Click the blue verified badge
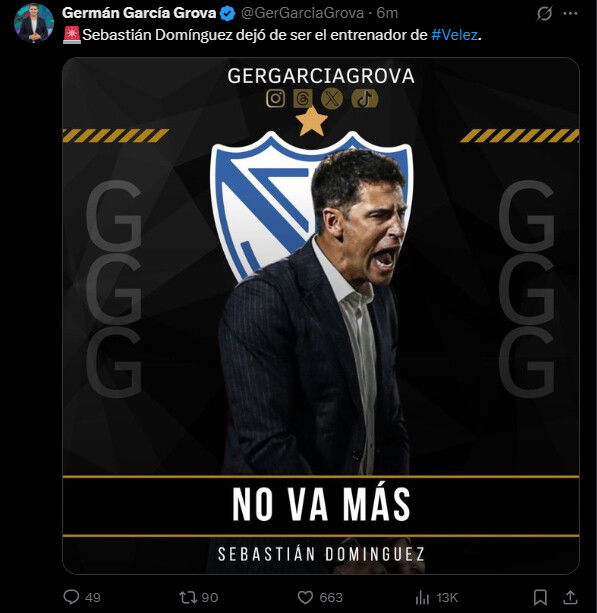Screen dimensions: 597x613 228,14
